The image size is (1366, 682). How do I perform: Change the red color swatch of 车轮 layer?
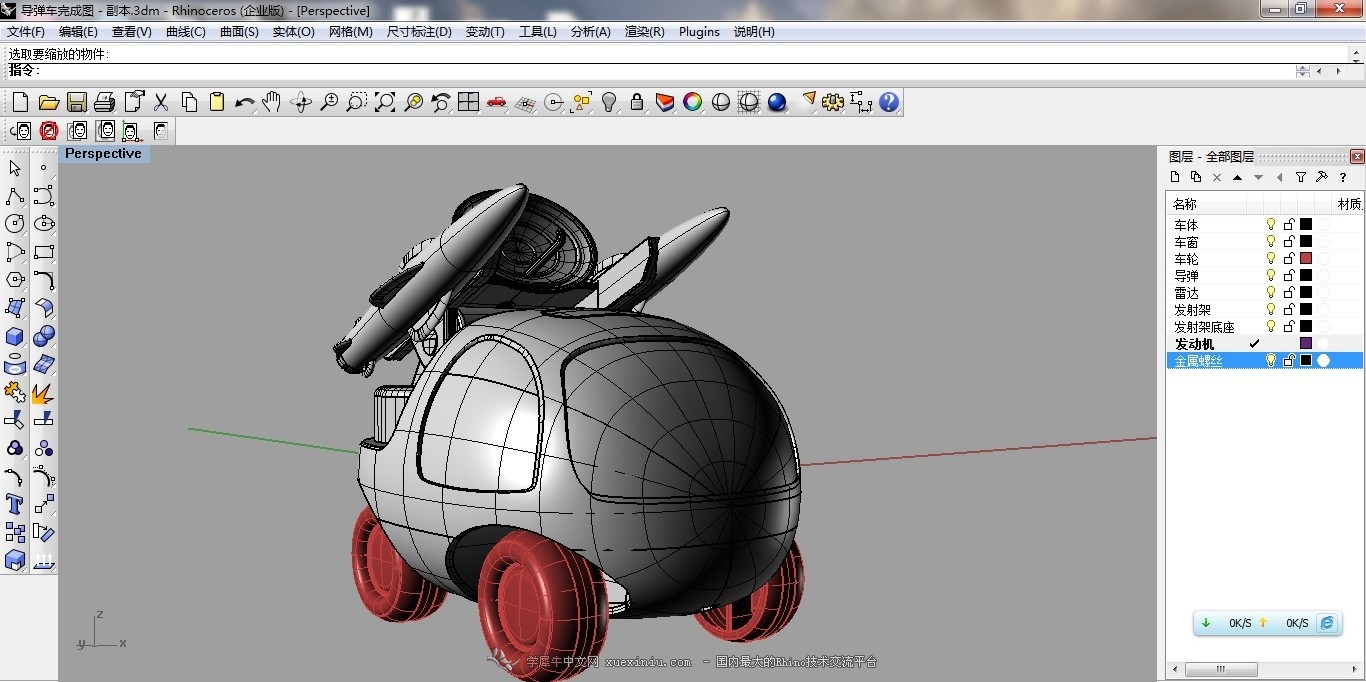point(1305,259)
